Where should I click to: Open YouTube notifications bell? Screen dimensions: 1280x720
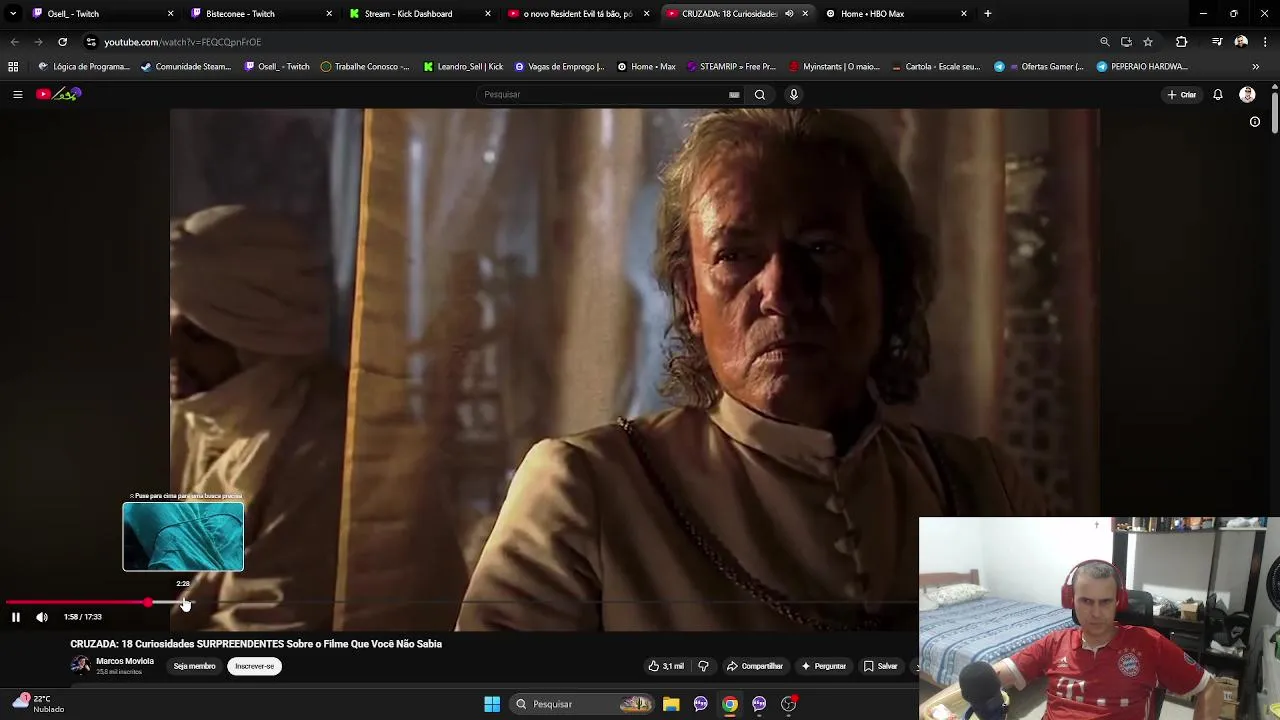[1218, 95]
